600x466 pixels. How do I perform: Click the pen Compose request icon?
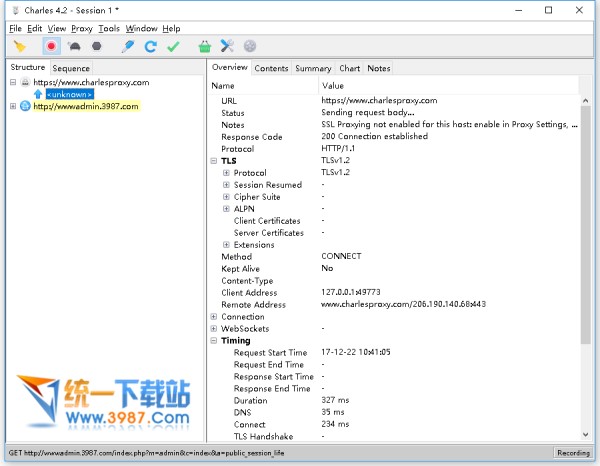(x=128, y=46)
